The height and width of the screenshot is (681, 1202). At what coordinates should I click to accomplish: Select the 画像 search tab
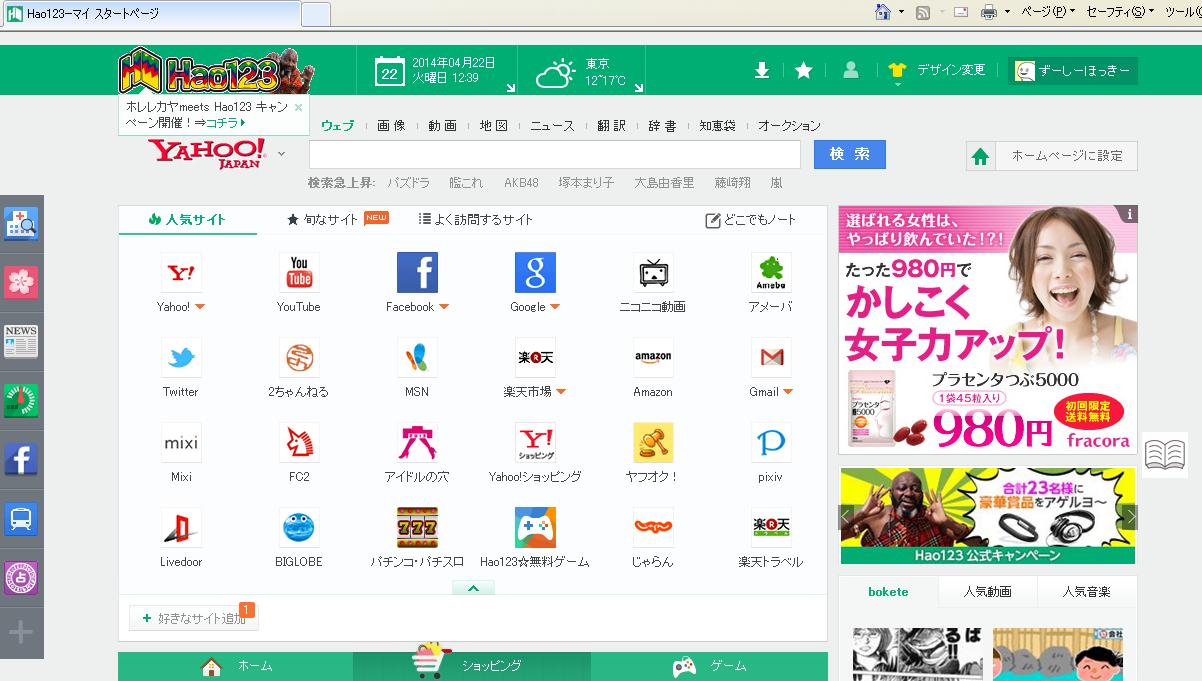click(391, 126)
